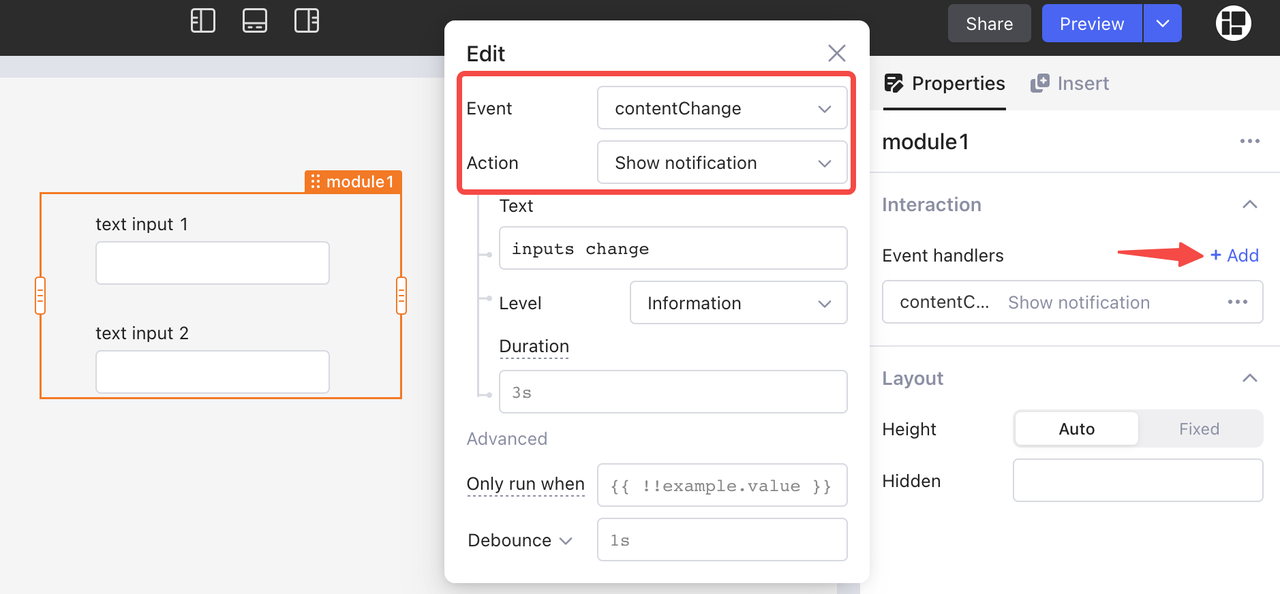
Task: Open the Action dropdown
Action: point(722,163)
